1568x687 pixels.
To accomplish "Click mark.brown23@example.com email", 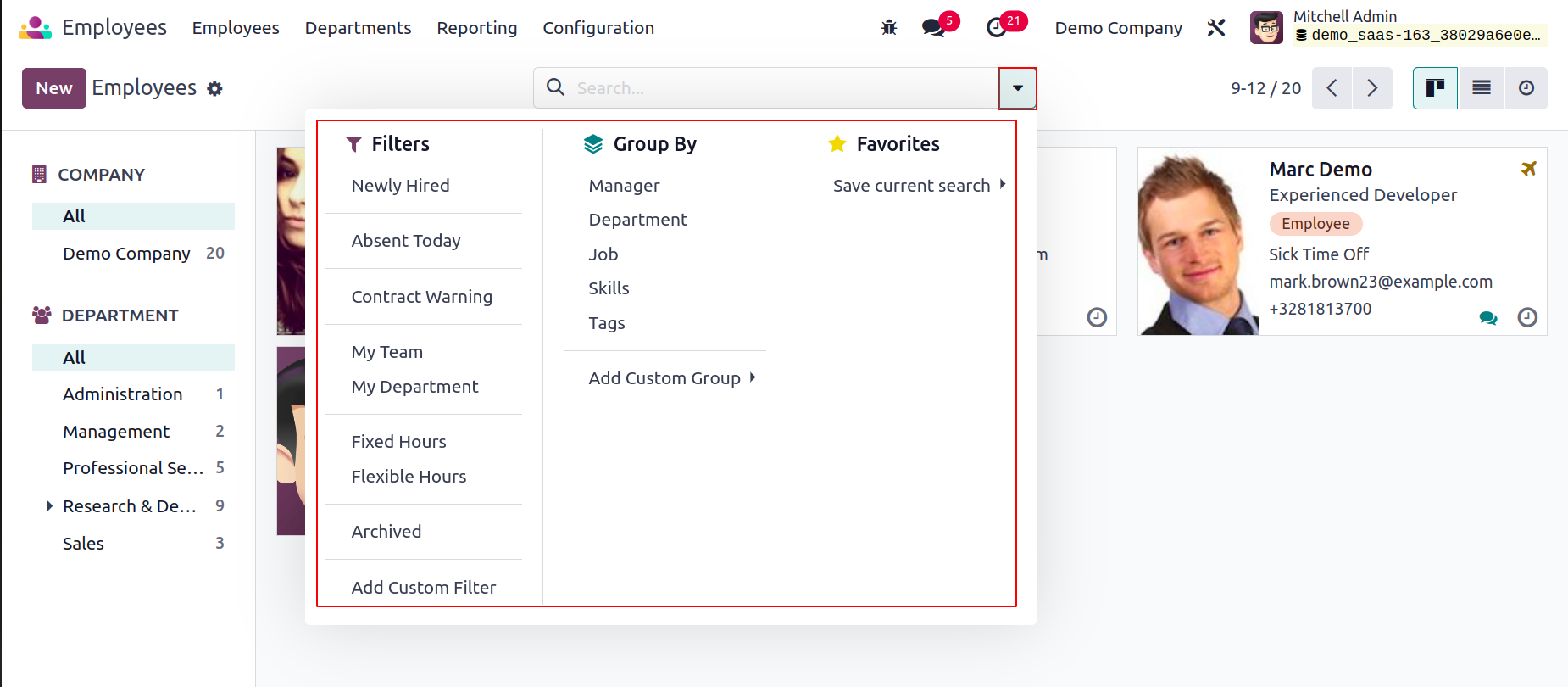I will coord(1381,282).
